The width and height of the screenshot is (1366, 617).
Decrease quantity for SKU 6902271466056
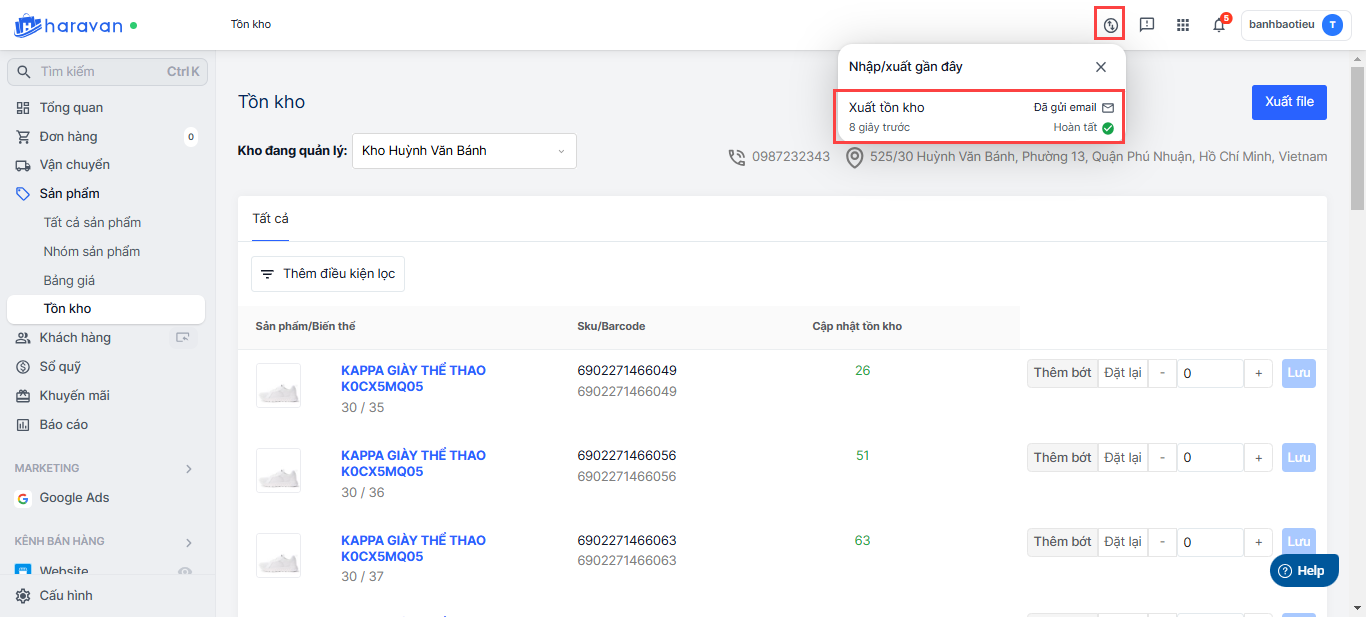(x=1162, y=457)
